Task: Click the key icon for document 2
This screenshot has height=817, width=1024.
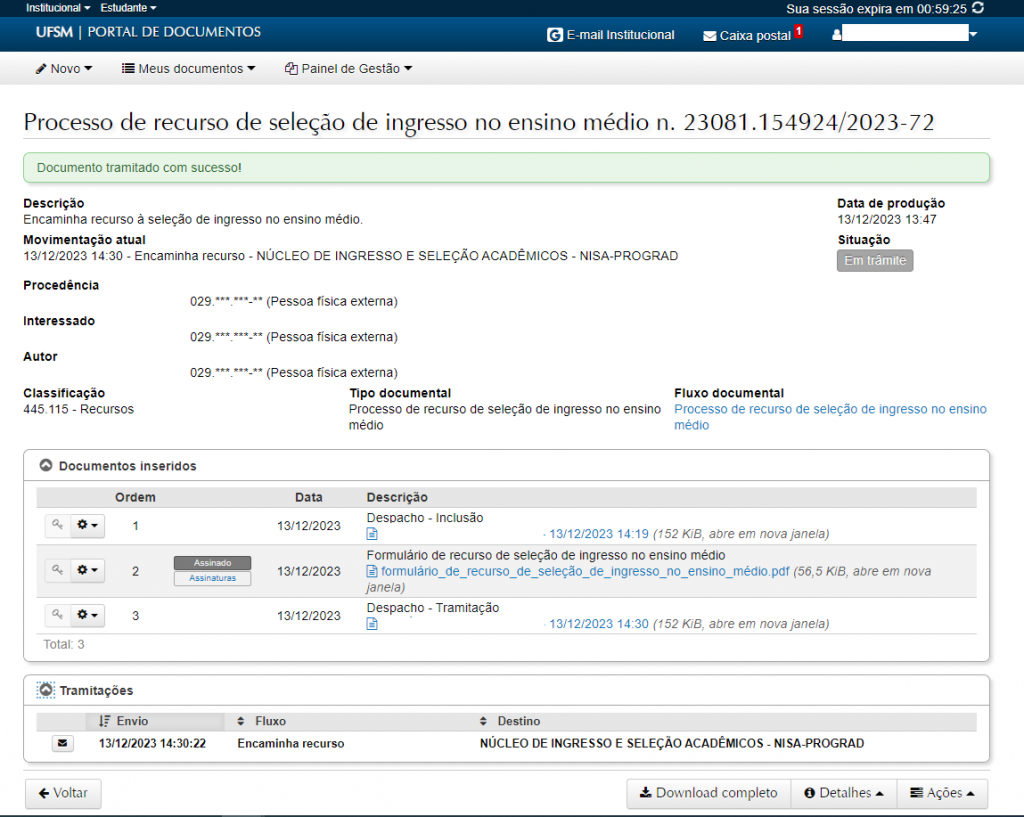Action: tap(57, 570)
